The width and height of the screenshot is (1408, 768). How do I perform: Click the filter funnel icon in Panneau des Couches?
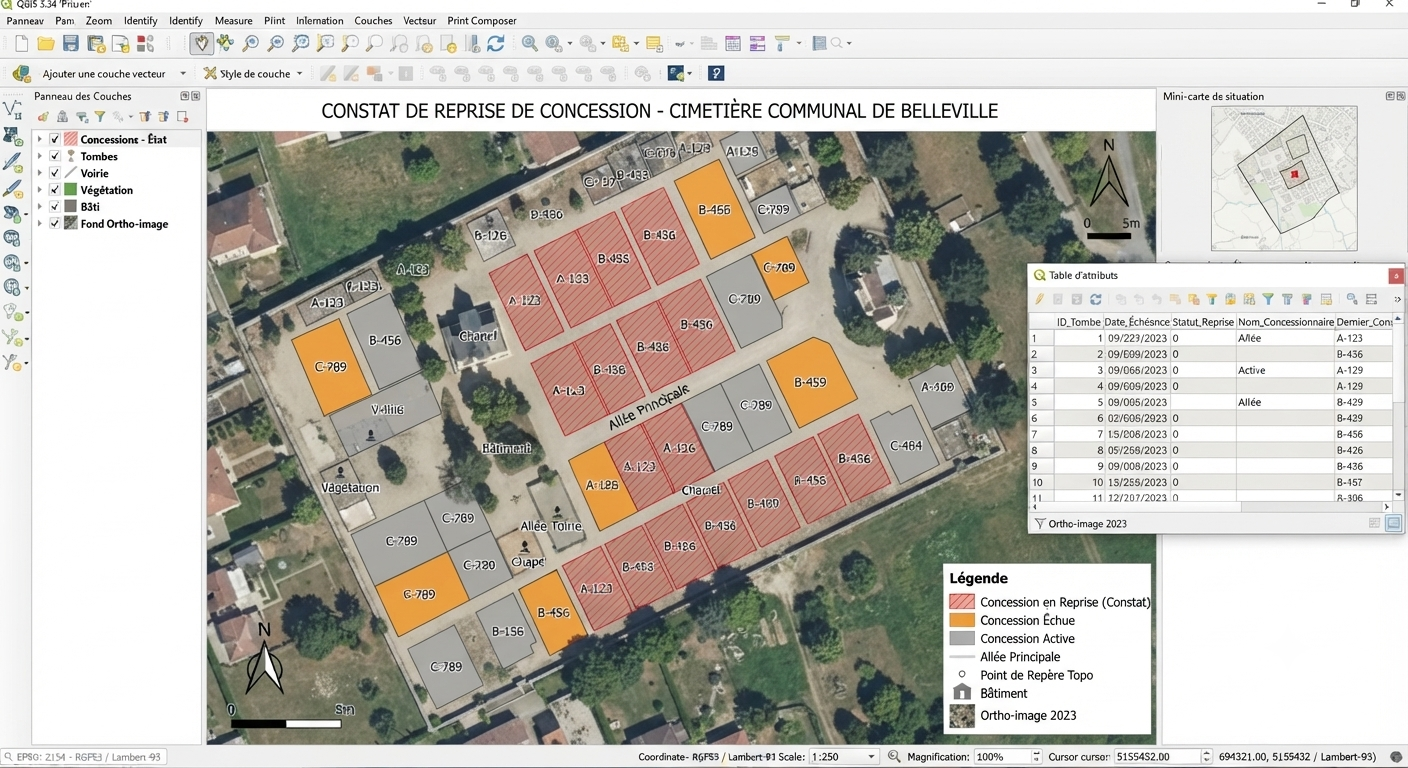tap(100, 117)
